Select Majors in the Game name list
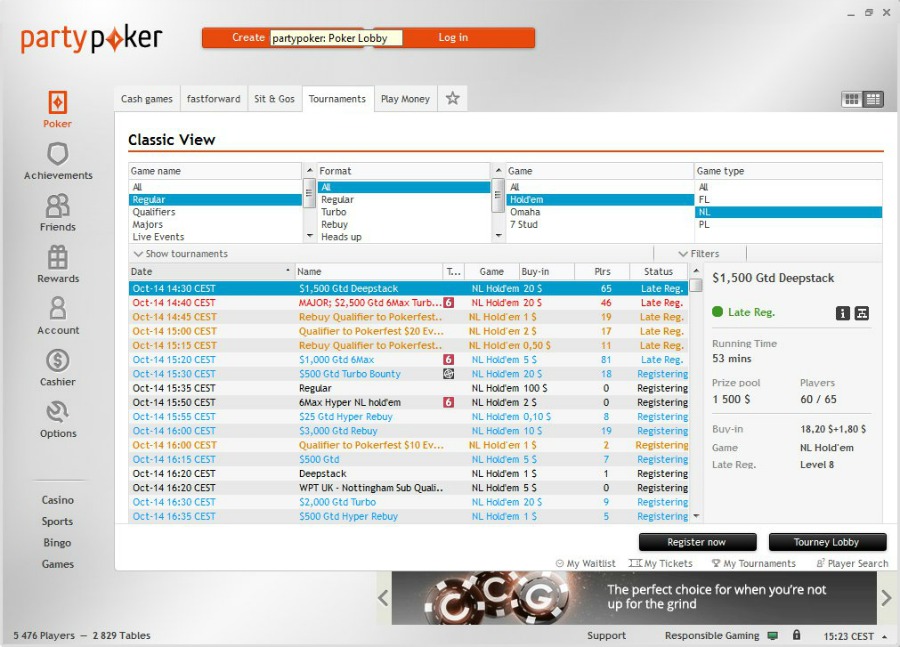900x647 pixels. pos(215,224)
